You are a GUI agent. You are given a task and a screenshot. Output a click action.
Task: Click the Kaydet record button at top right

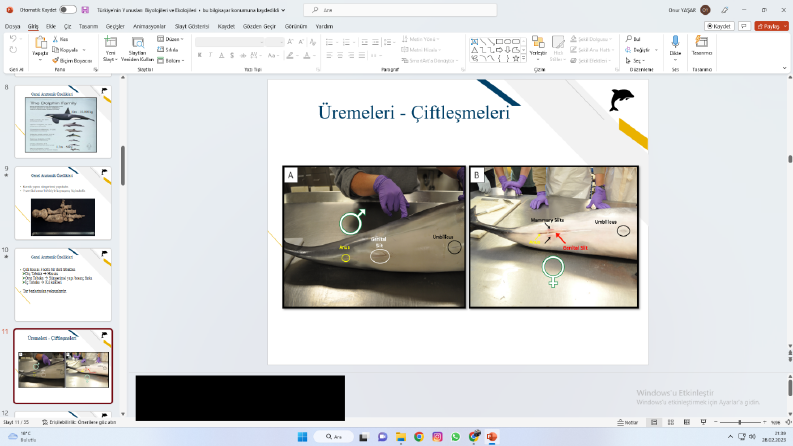click(719, 26)
